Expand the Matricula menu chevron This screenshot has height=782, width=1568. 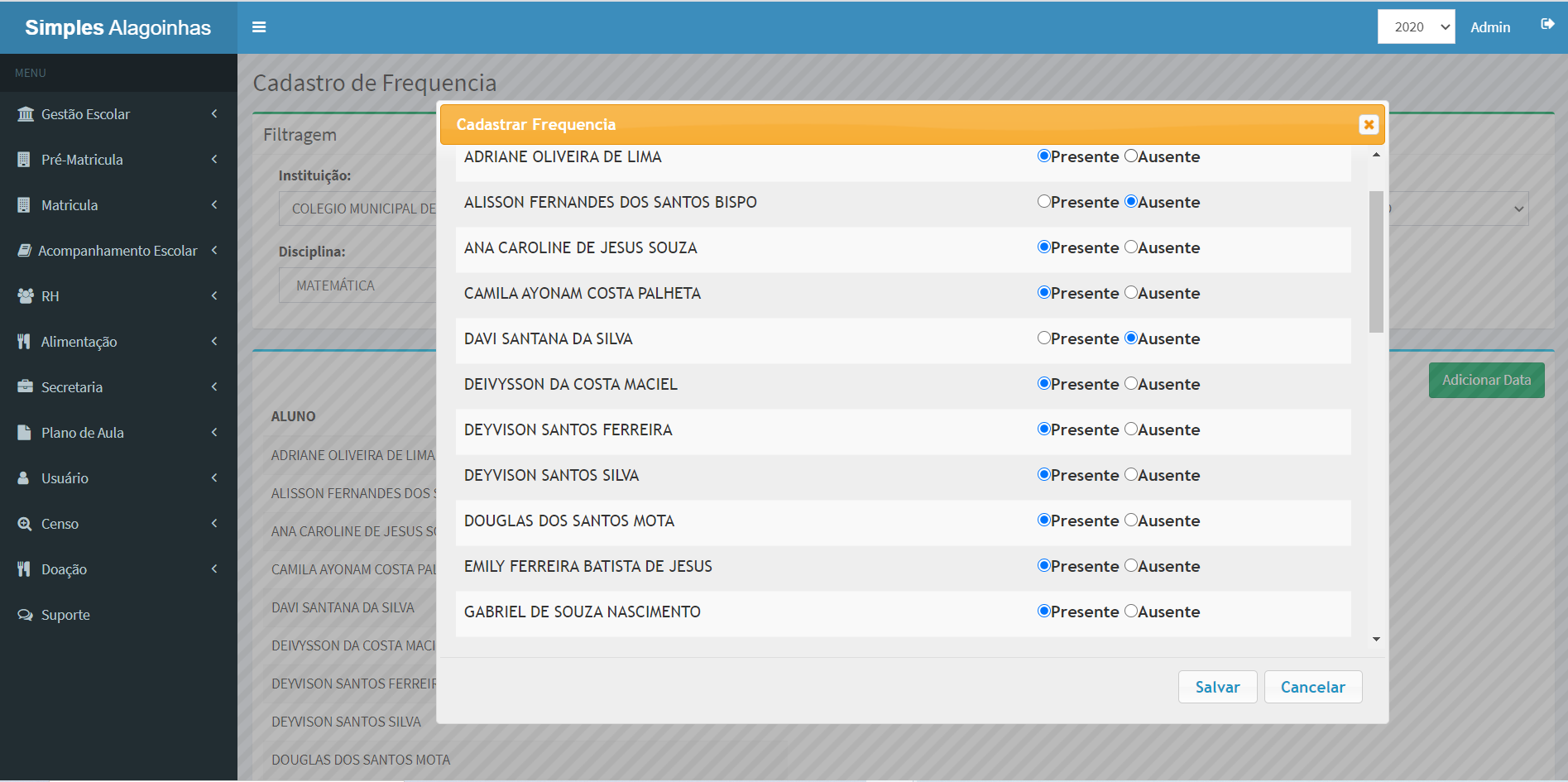pos(214,204)
